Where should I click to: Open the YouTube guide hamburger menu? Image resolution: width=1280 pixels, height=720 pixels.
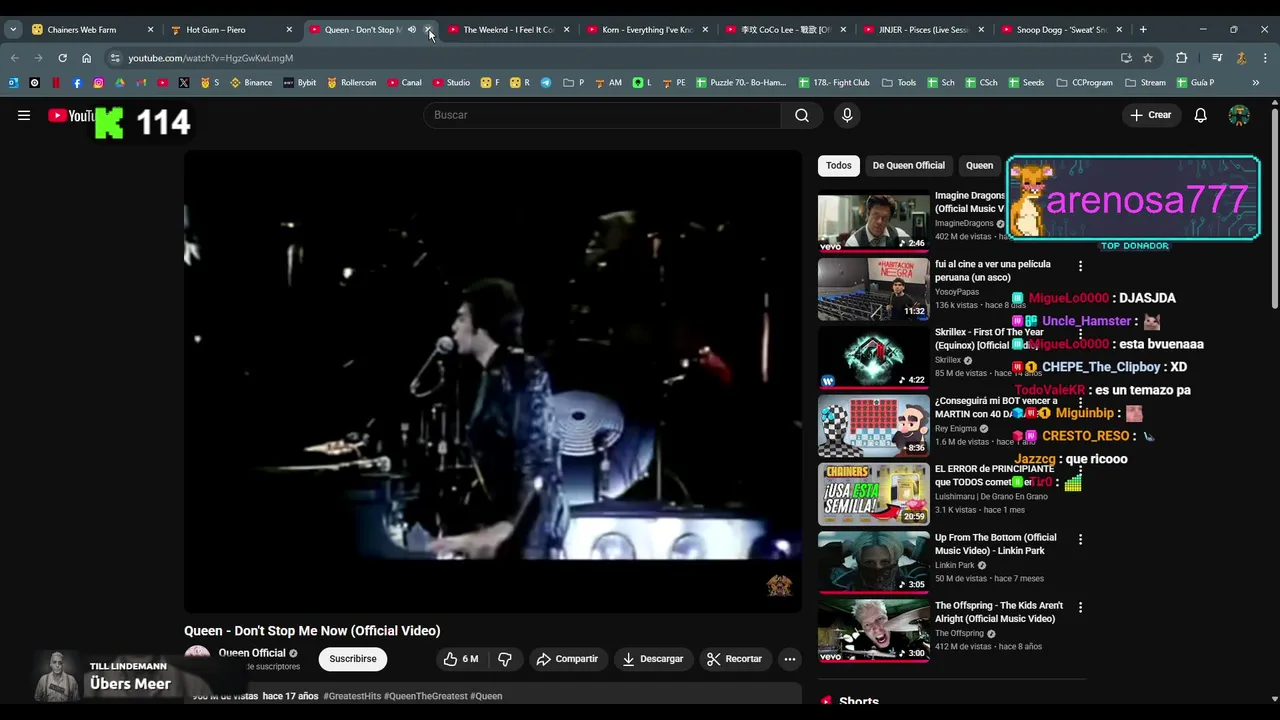[x=24, y=115]
